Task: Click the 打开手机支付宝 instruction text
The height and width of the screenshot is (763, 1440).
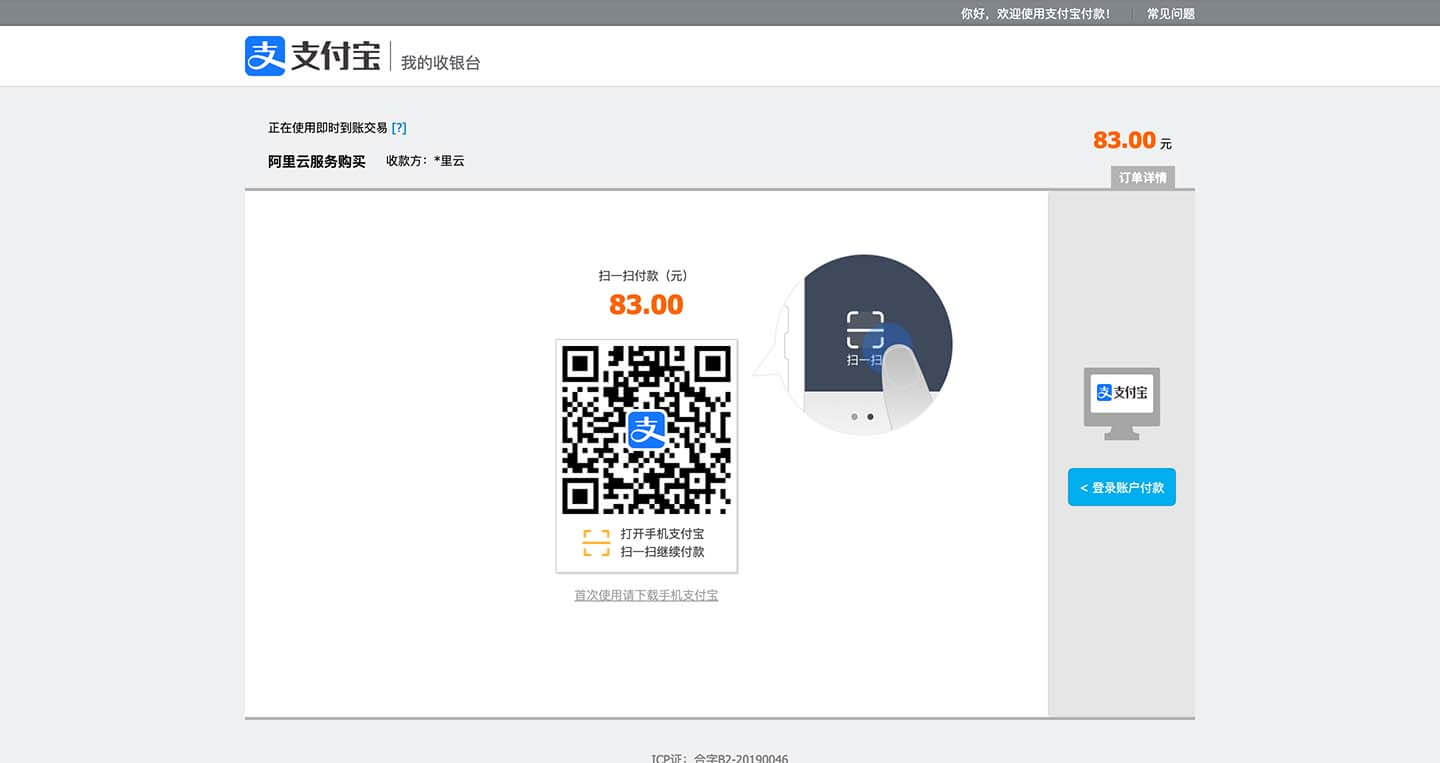Action: (662, 534)
